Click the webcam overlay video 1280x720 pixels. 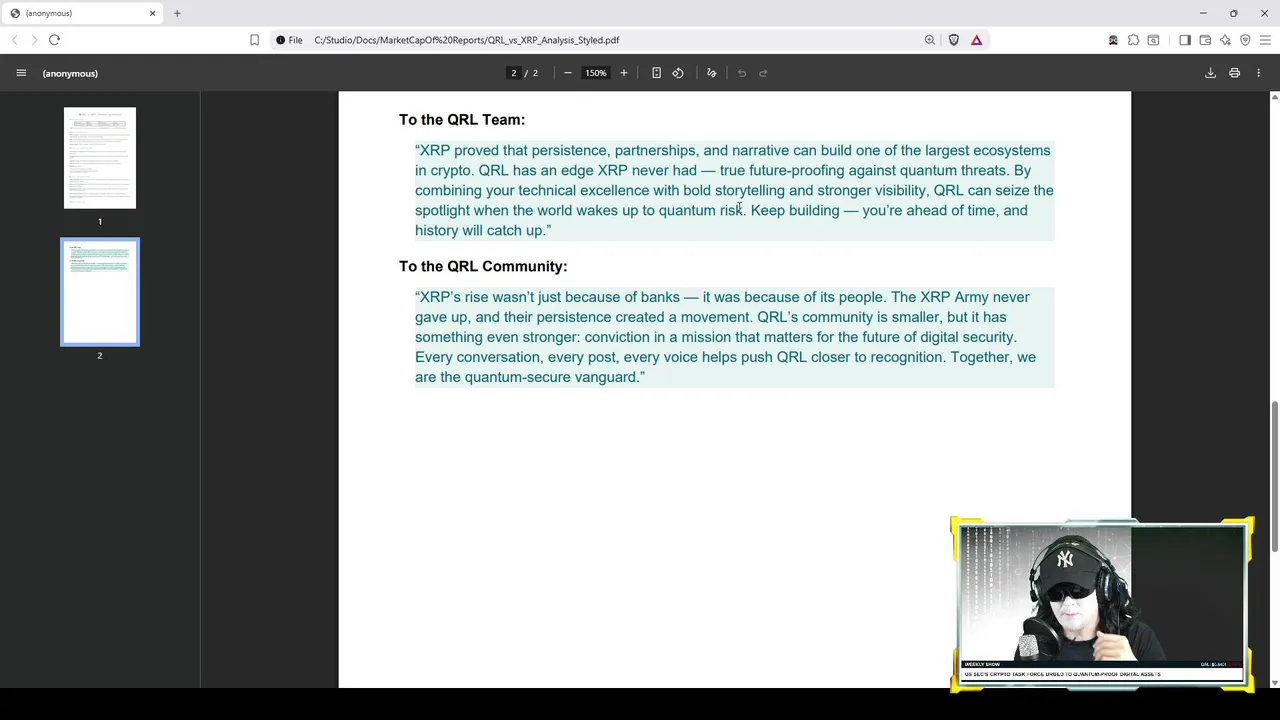pyautogui.click(x=1101, y=604)
